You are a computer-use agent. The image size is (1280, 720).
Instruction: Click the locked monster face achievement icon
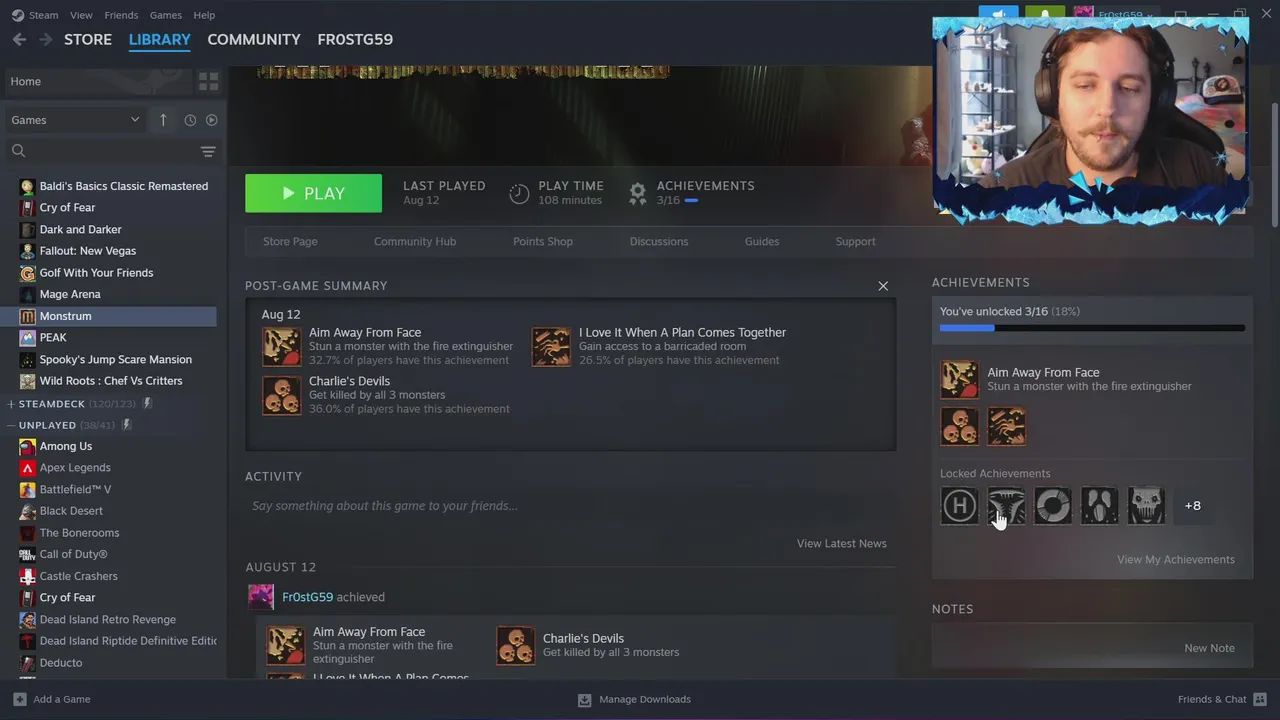coord(1146,506)
